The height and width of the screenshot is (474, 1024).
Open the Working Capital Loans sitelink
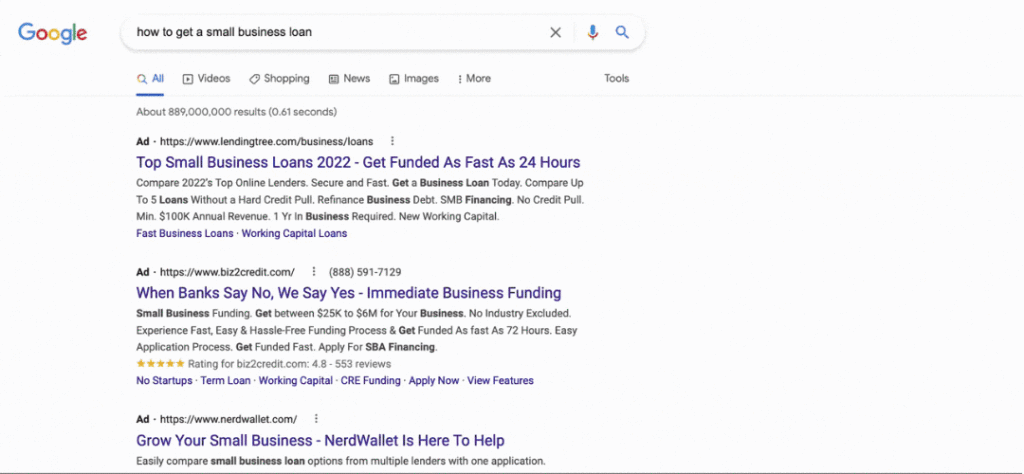coord(295,233)
